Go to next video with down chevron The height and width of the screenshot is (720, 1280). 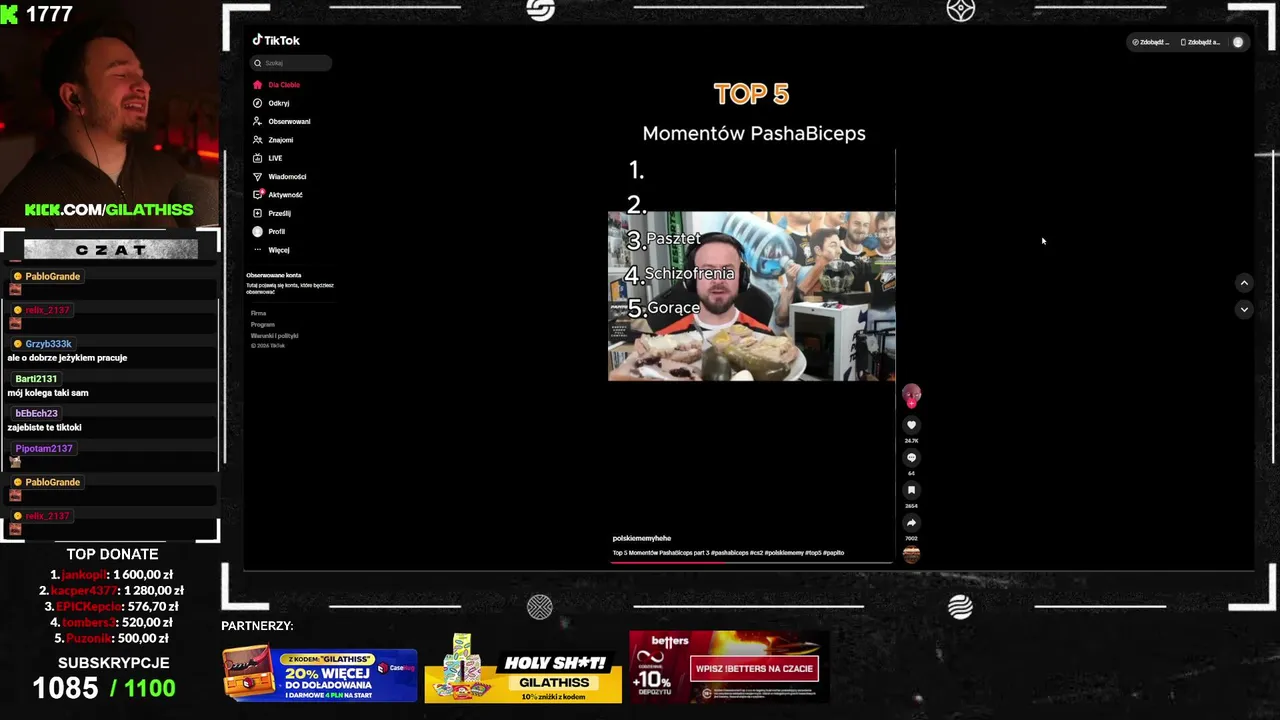tap(1244, 309)
